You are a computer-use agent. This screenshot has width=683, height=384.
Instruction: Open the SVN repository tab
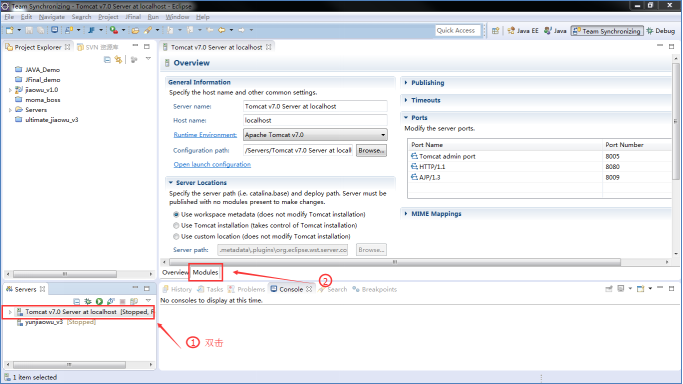coord(98,47)
